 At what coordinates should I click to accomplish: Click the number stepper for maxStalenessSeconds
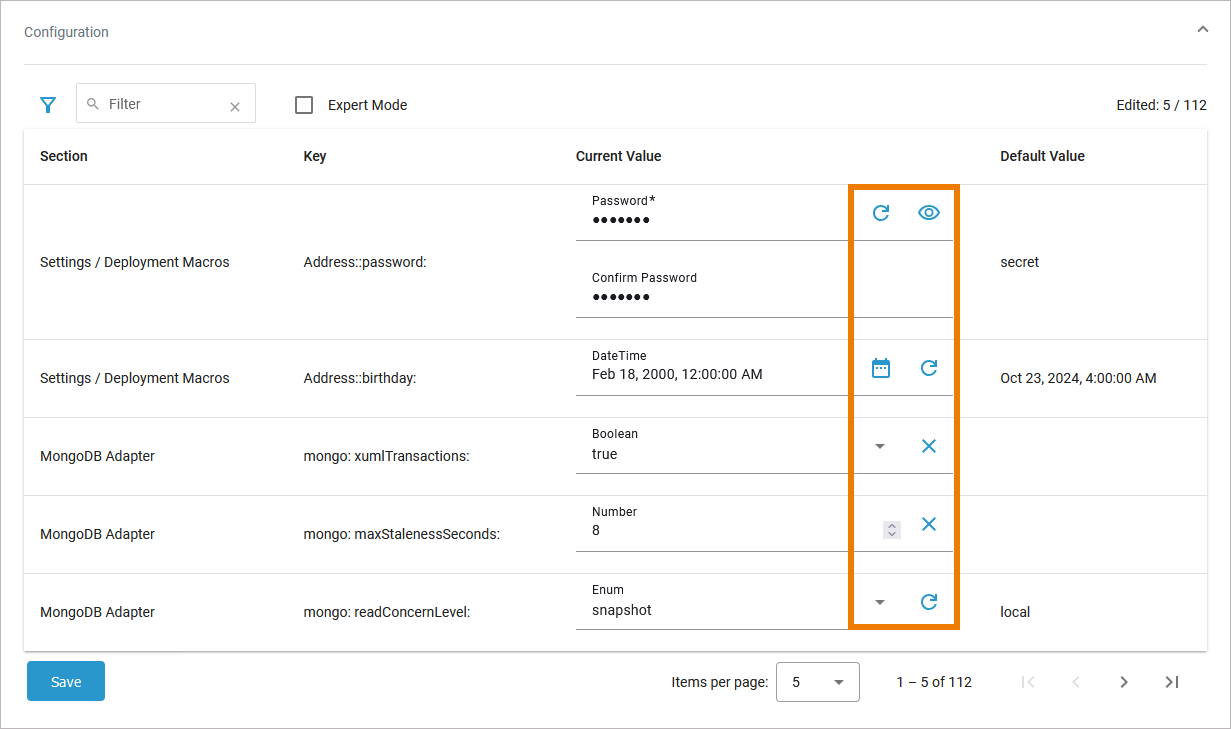[x=892, y=530]
